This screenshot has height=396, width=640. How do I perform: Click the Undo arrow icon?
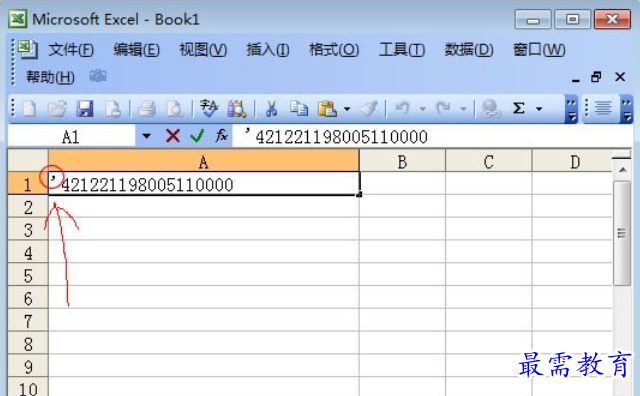point(403,109)
